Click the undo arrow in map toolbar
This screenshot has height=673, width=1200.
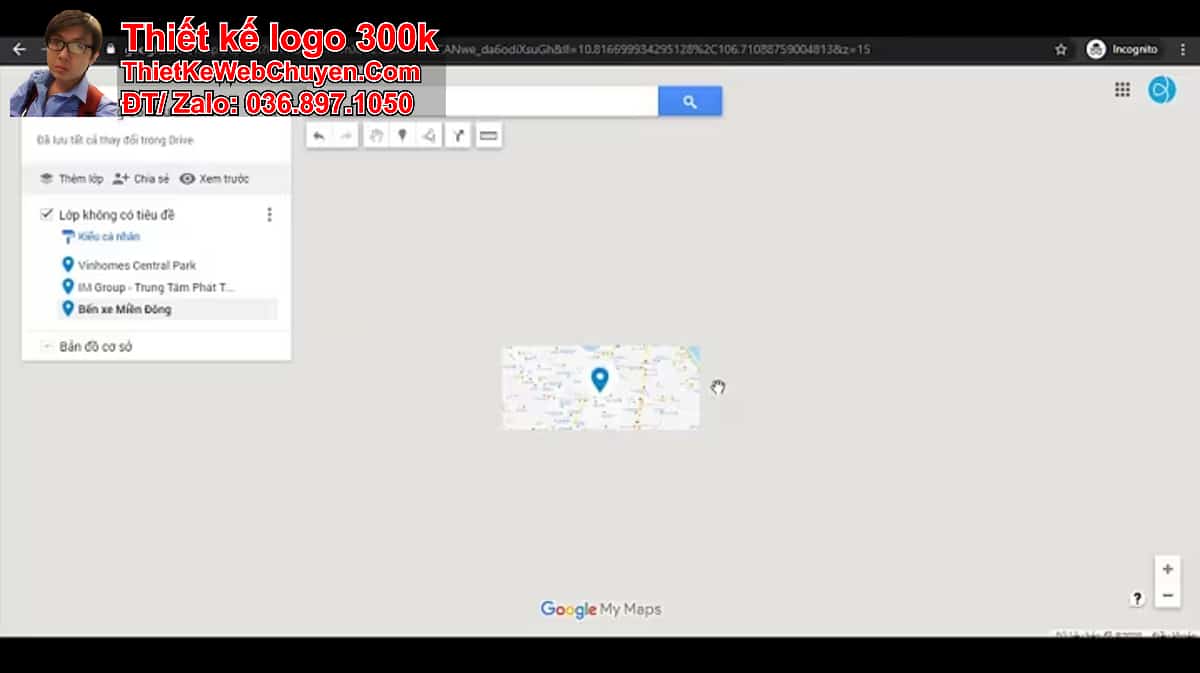click(319, 136)
